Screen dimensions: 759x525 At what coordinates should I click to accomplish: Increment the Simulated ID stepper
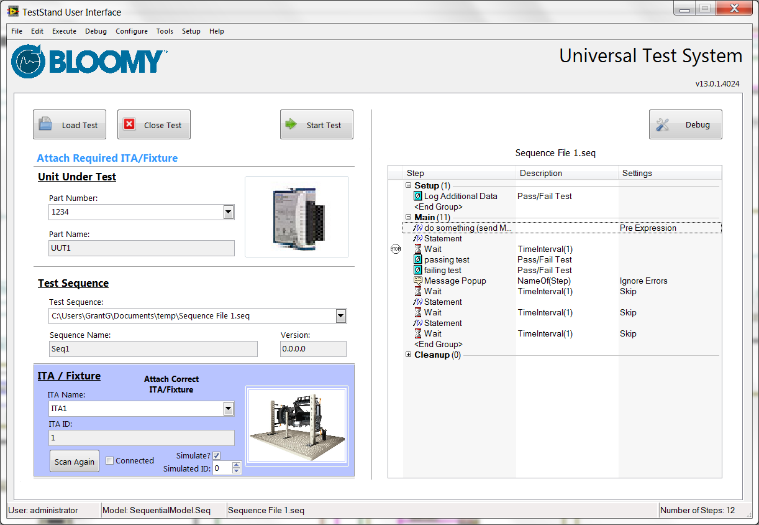(x=236, y=465)
